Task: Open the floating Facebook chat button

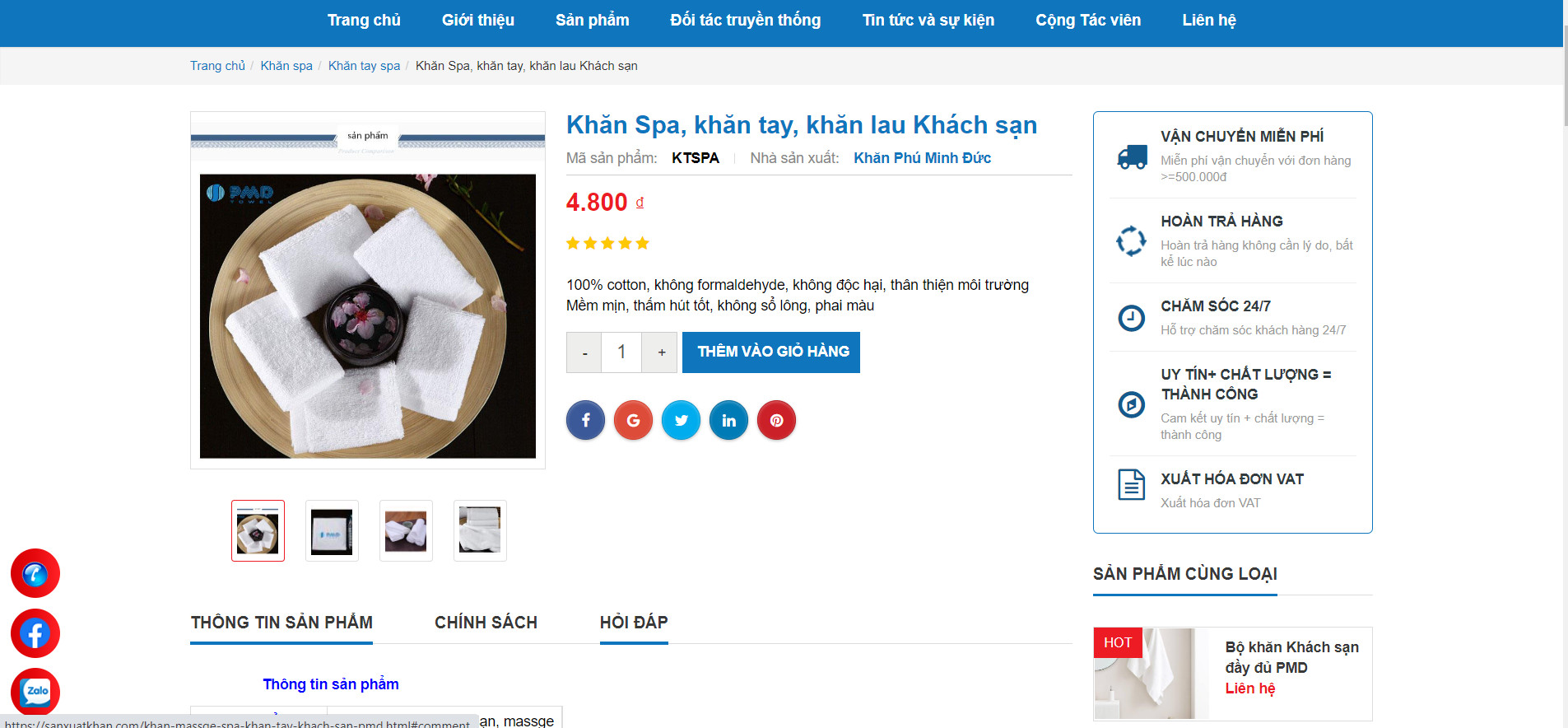Action: pos(35,633)
